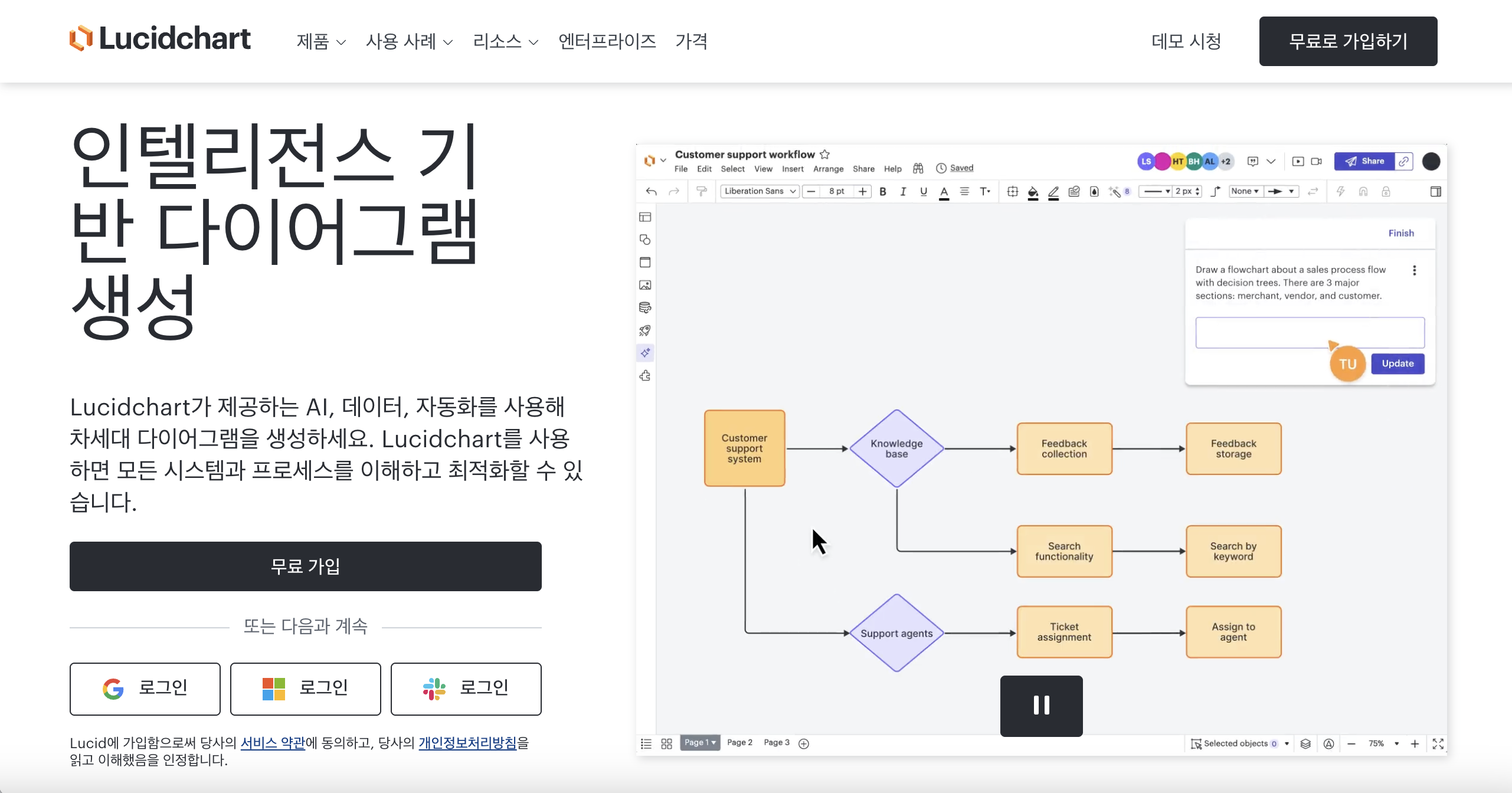Screen dimensions: 1512x793
Task: Open the Liberation Sans font dropdown
Action: click(760, 191)
